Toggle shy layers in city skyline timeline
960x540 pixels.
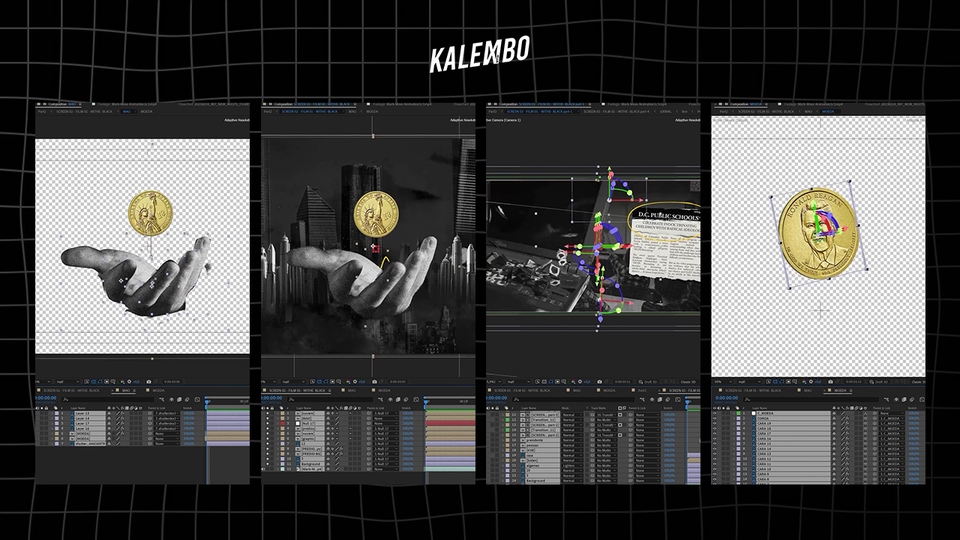coord(391,399)
